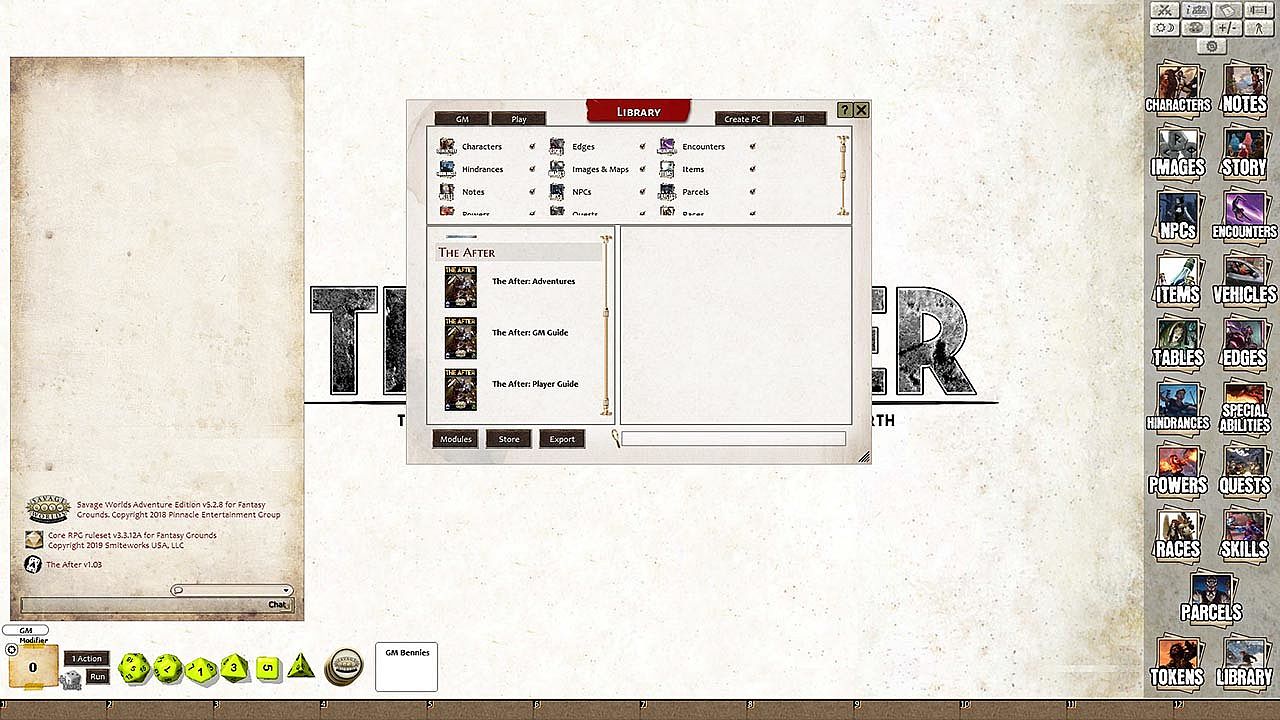The height and width of the screenshot is (720, 1280).
Task: Open the Special Abilities sidebar panel
Action: tap(1244, 406)
